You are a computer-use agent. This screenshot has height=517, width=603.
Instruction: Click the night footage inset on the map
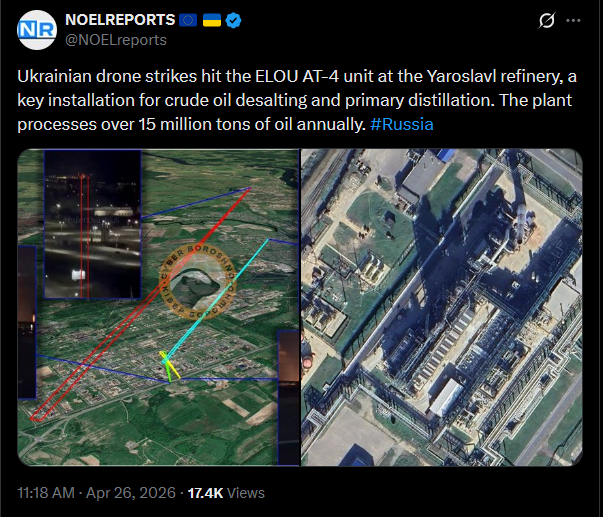[x=92, y=224]
